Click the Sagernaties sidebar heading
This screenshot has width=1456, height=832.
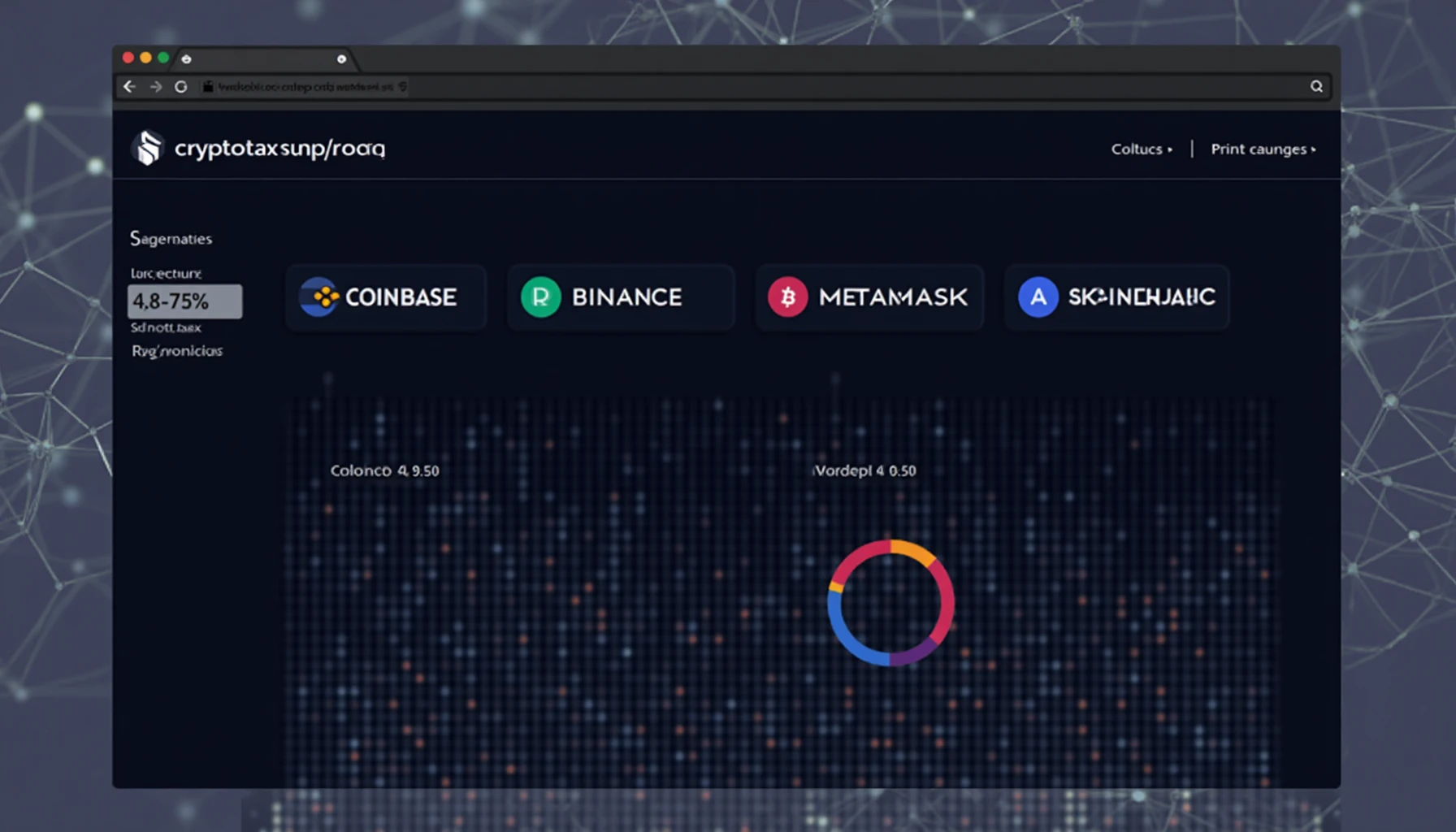click(x=171, y=238)
